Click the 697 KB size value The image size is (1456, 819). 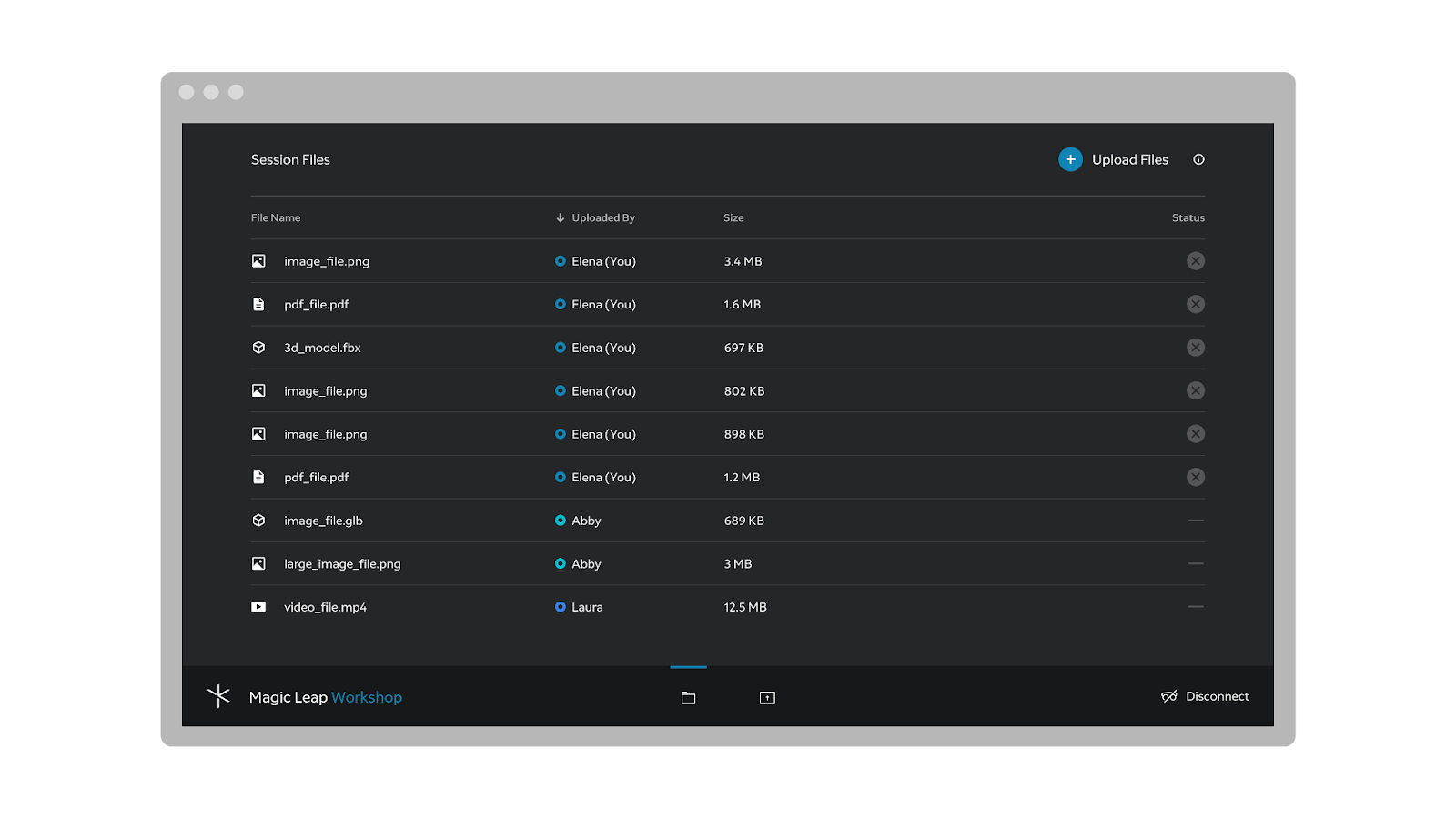point(743,348)
